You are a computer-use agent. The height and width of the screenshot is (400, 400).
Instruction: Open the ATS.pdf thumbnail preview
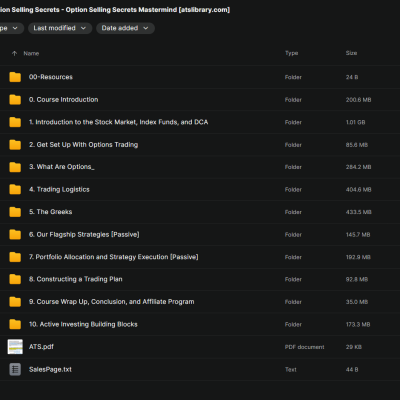(x=15, y=347)
